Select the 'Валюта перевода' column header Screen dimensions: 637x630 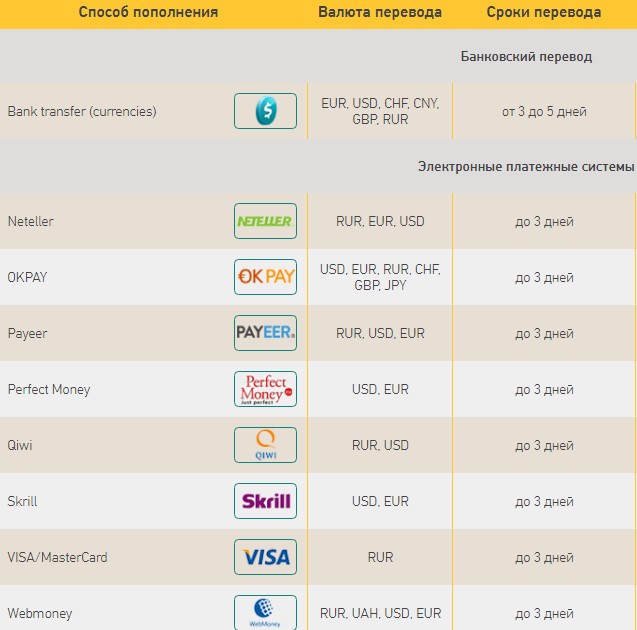click(x=380, y=12)
